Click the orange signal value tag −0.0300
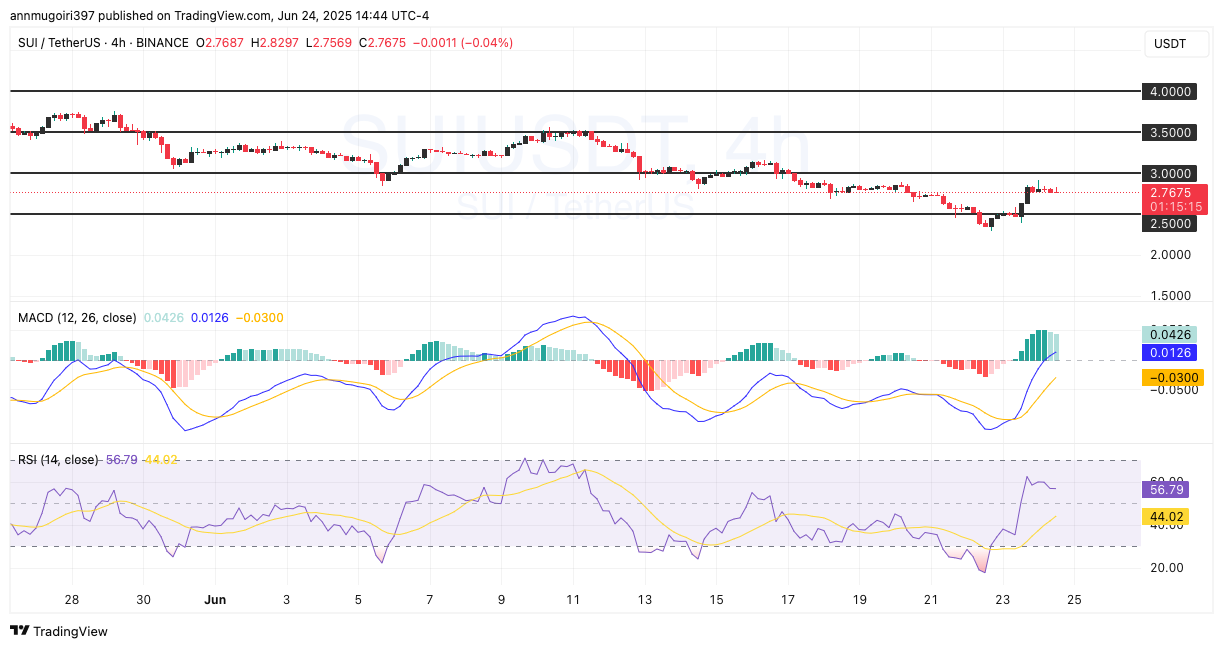Viewport: 1223px width, 648px height. tap(1172, 377)
